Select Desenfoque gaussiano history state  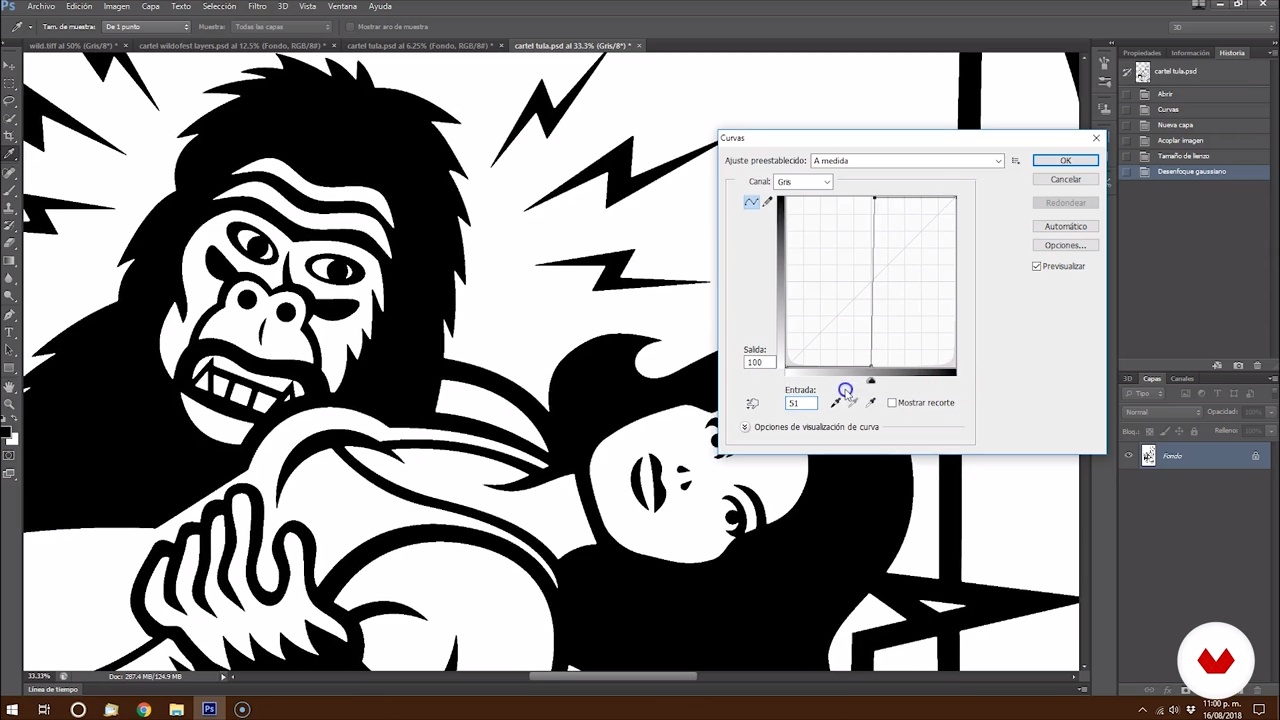1194,172
